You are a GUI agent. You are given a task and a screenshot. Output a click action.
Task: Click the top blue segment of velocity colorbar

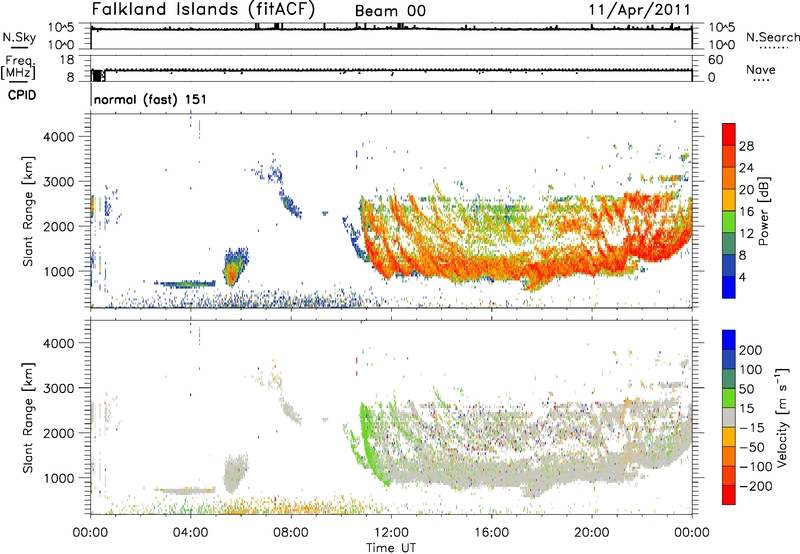[x=729, y=340]
